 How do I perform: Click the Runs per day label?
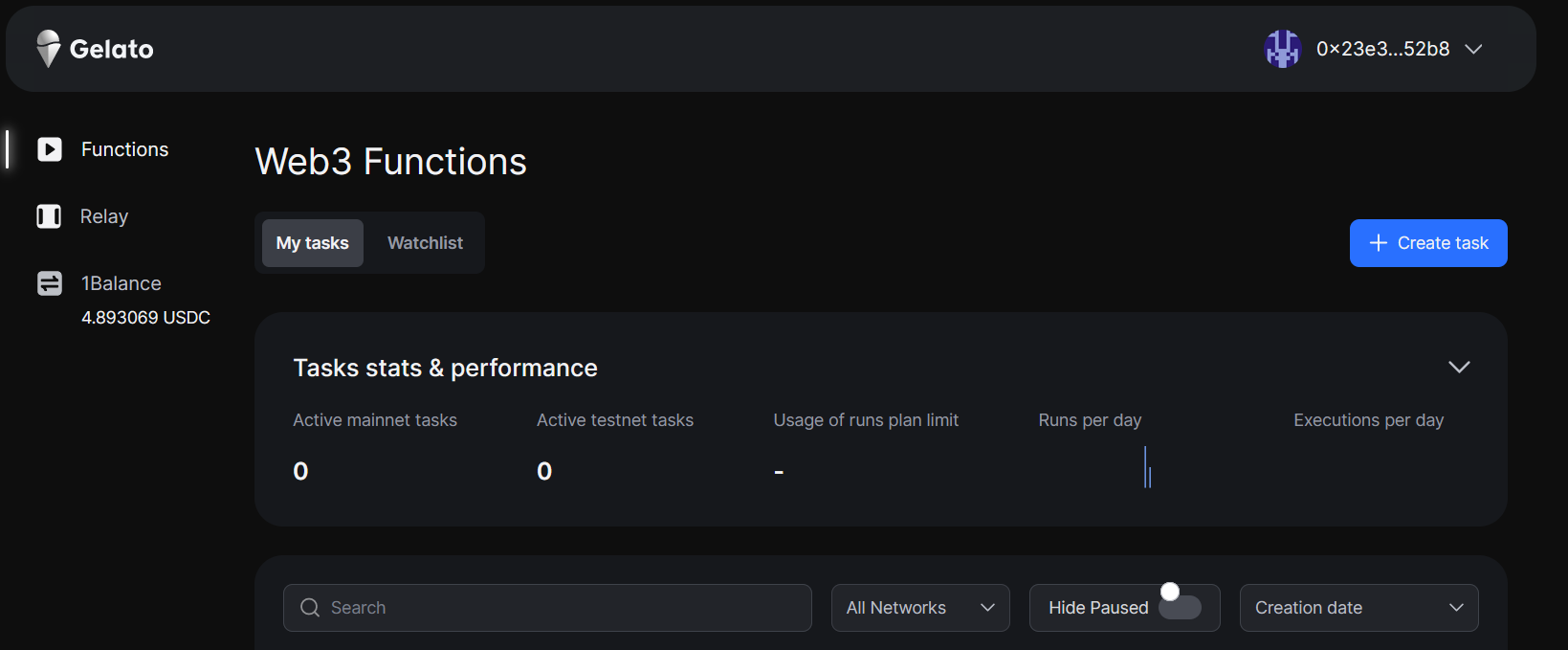[1090, 420]
